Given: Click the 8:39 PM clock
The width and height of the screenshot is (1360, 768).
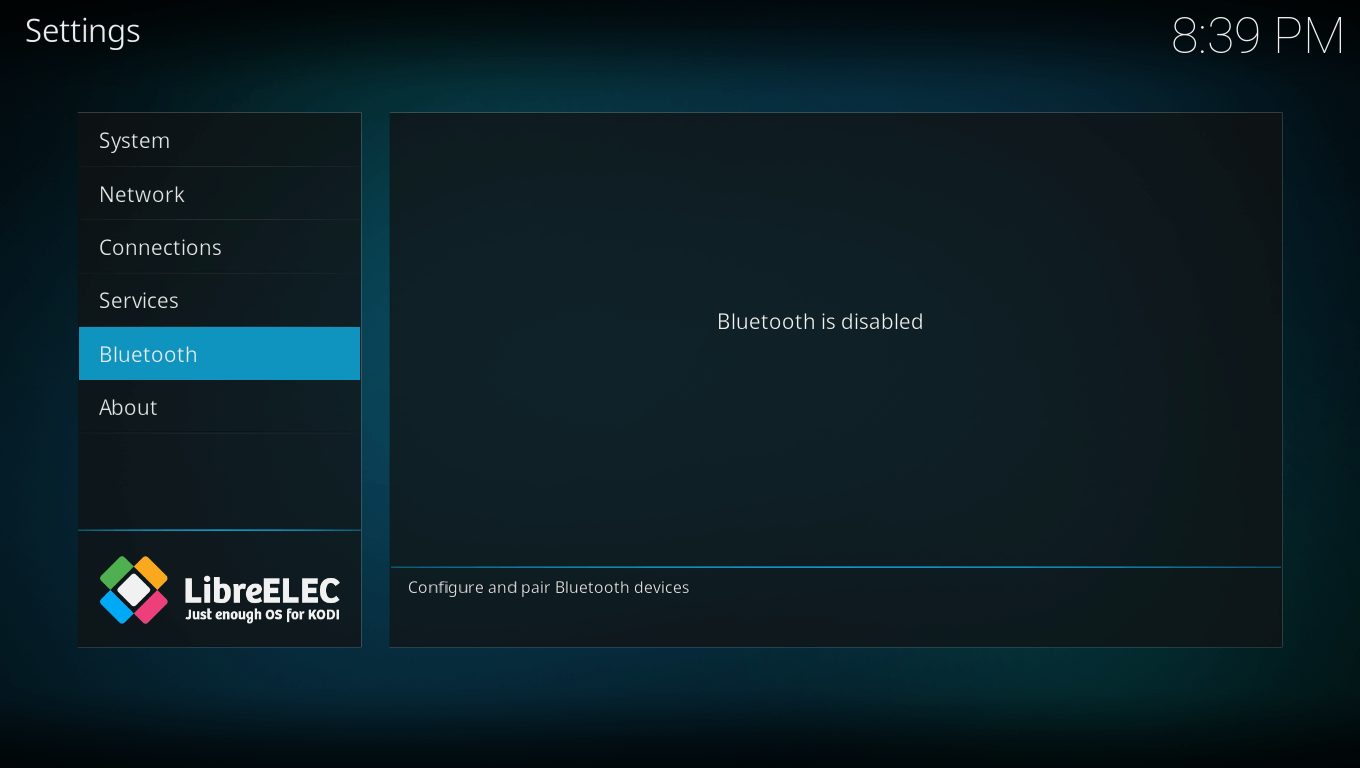Looking at the screenshot, I should click(x=1257, y=37).
